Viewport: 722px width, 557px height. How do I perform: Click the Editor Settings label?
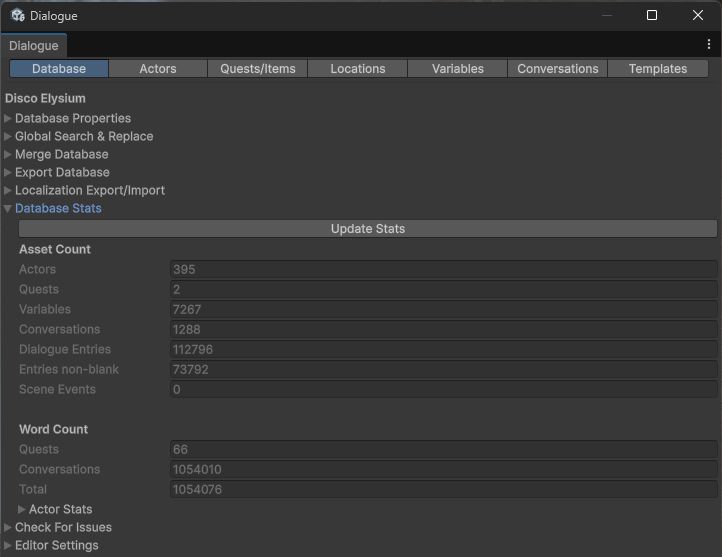[x=57, y=545]
